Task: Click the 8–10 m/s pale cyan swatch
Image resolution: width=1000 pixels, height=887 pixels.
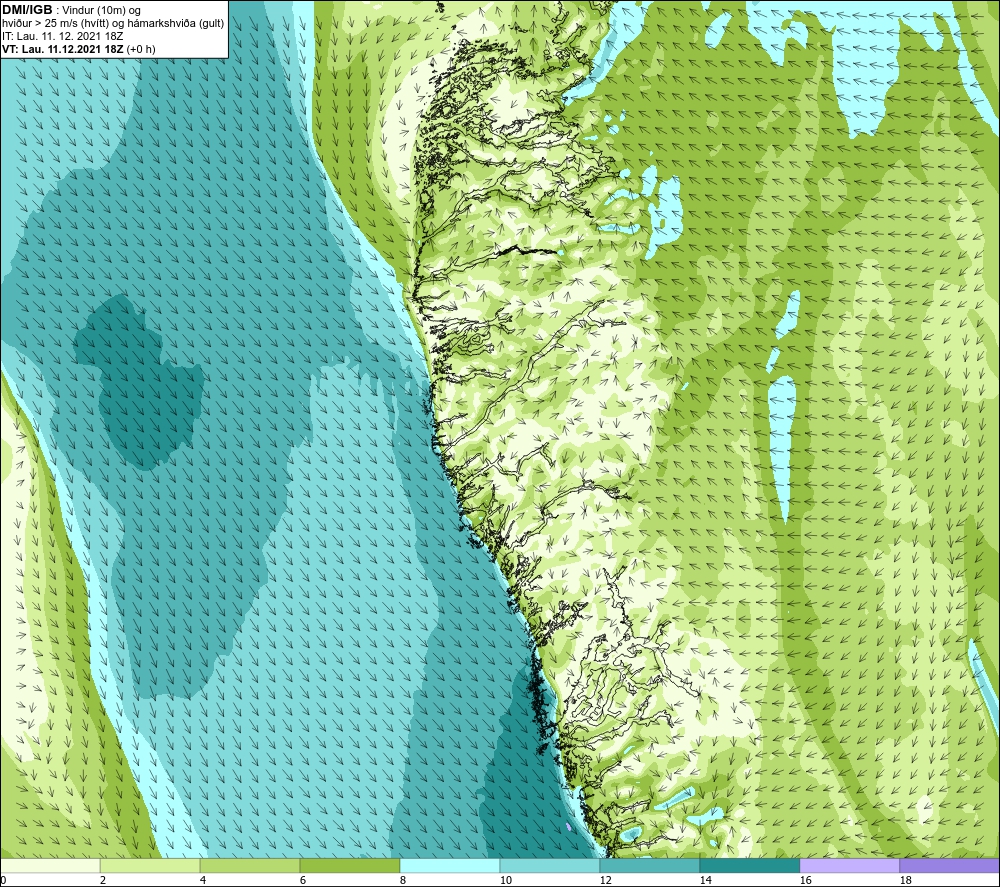Action: (450, 865)
